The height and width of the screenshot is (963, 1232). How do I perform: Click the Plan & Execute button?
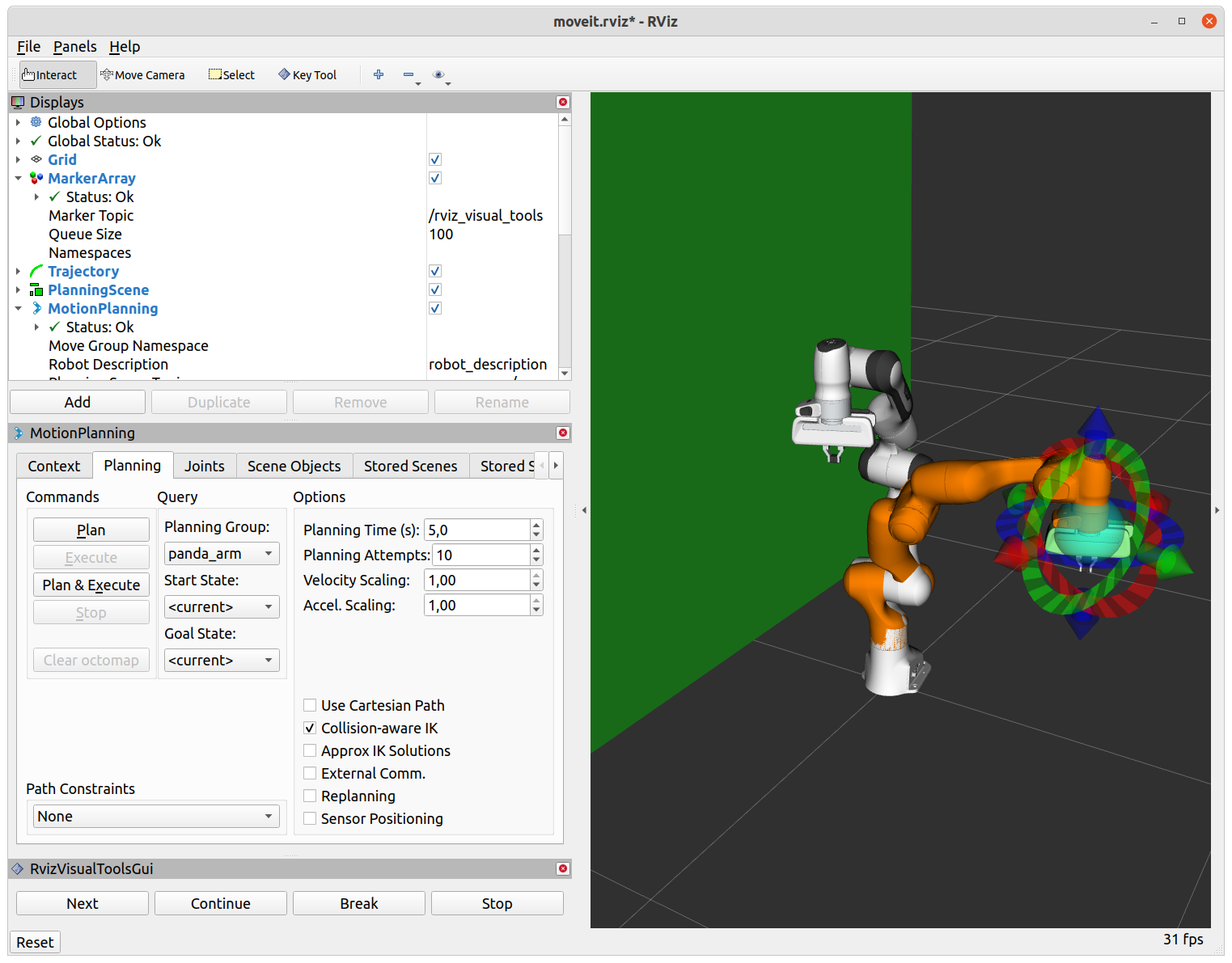(x=91, y=584)
